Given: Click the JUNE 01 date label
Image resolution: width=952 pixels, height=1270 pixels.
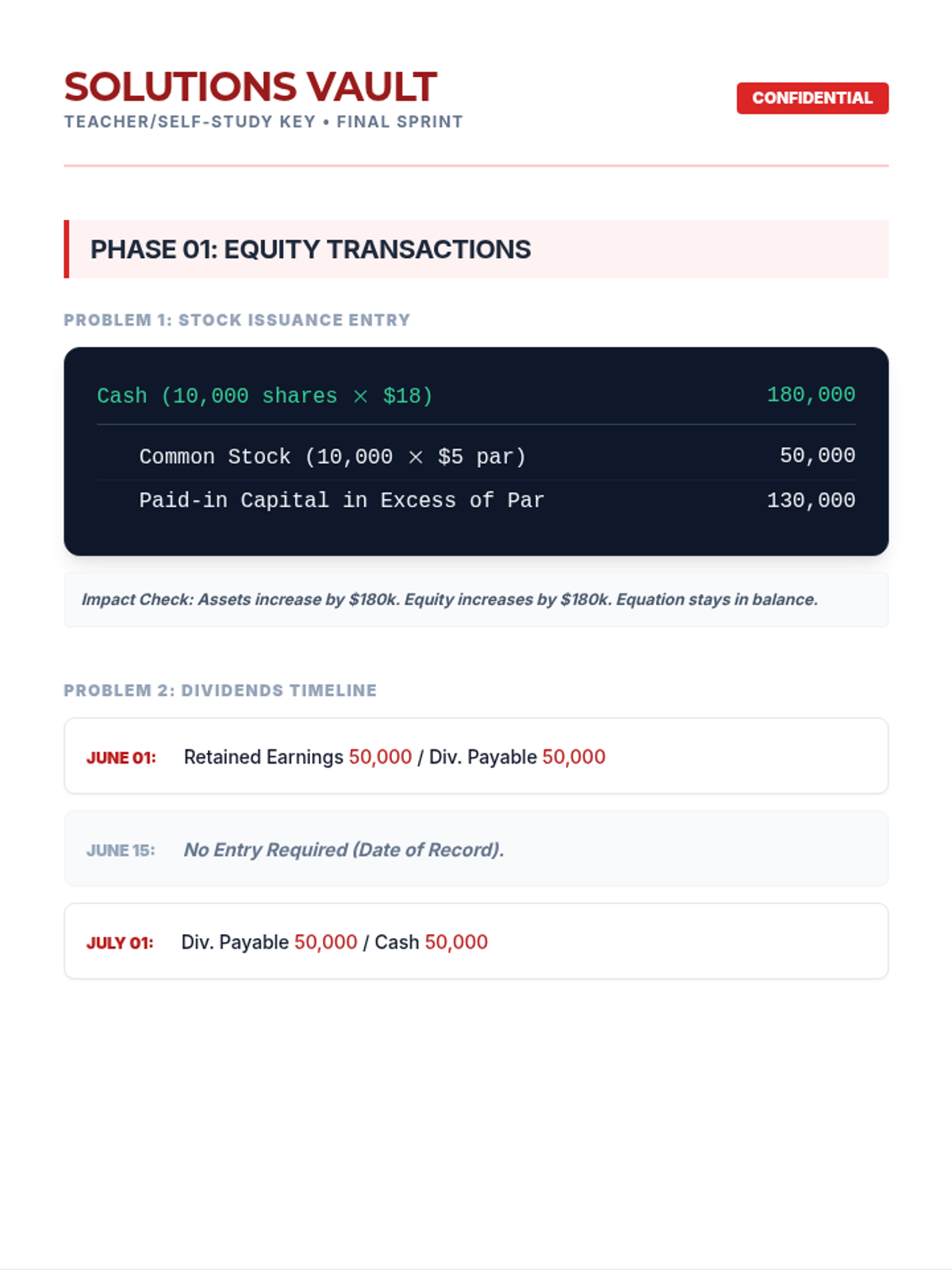Looking at the screenshot, I should 121,758.
